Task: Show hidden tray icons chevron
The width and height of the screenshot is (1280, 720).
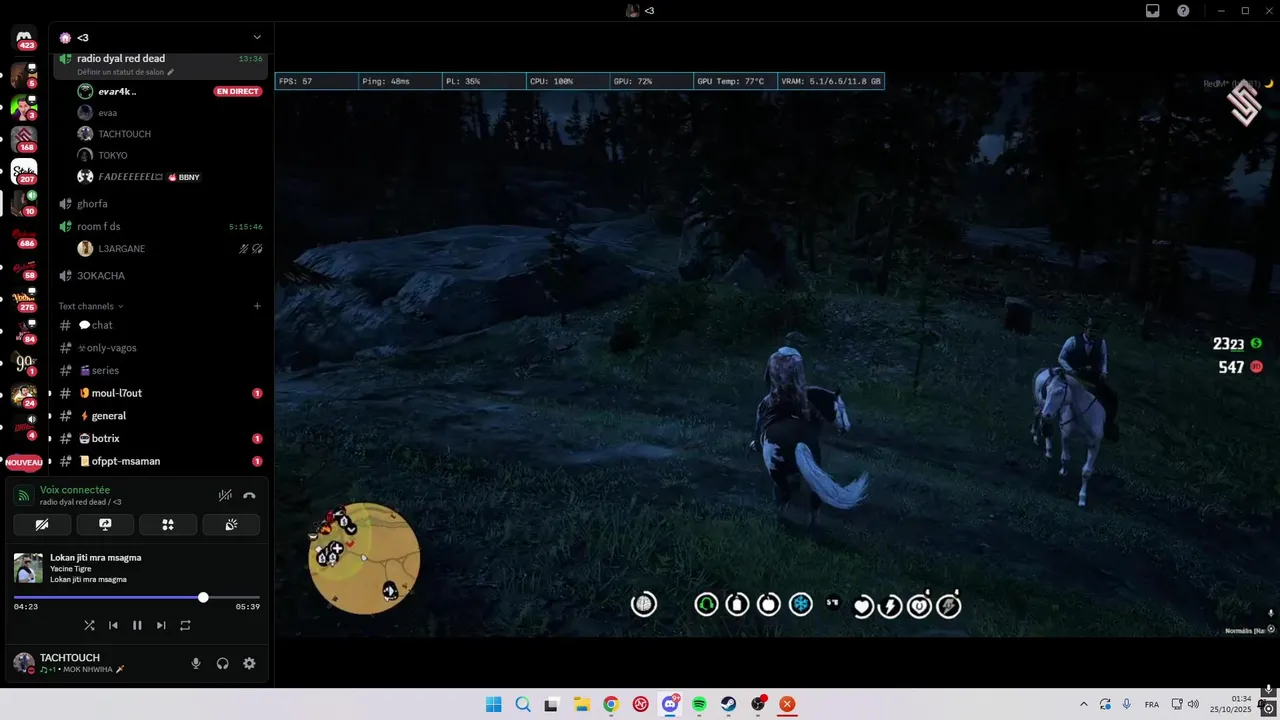Action: pyautogui.click(x=1084, y=704)
